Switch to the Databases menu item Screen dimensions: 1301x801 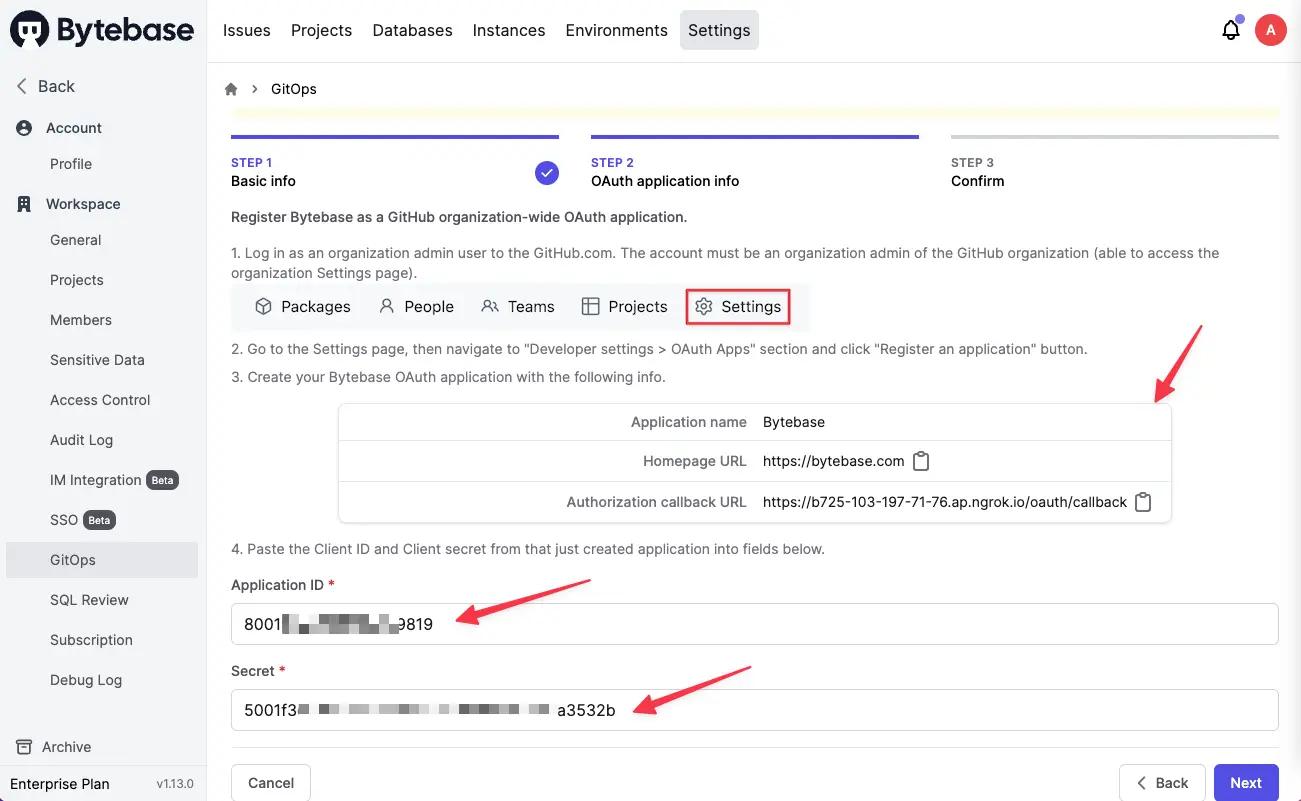click(412, 30)
